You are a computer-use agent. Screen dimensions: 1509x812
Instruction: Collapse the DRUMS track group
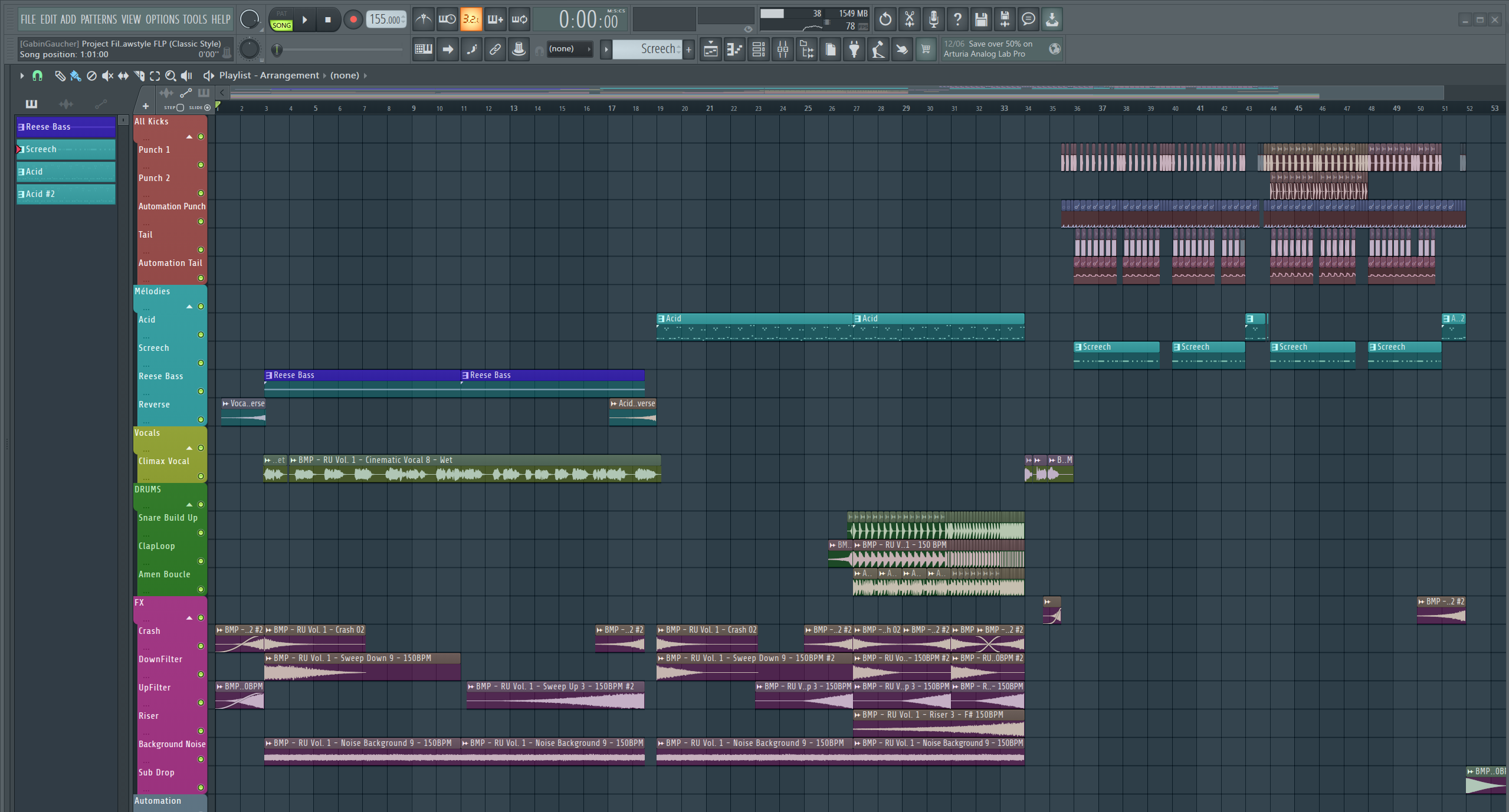coord(189,505)
